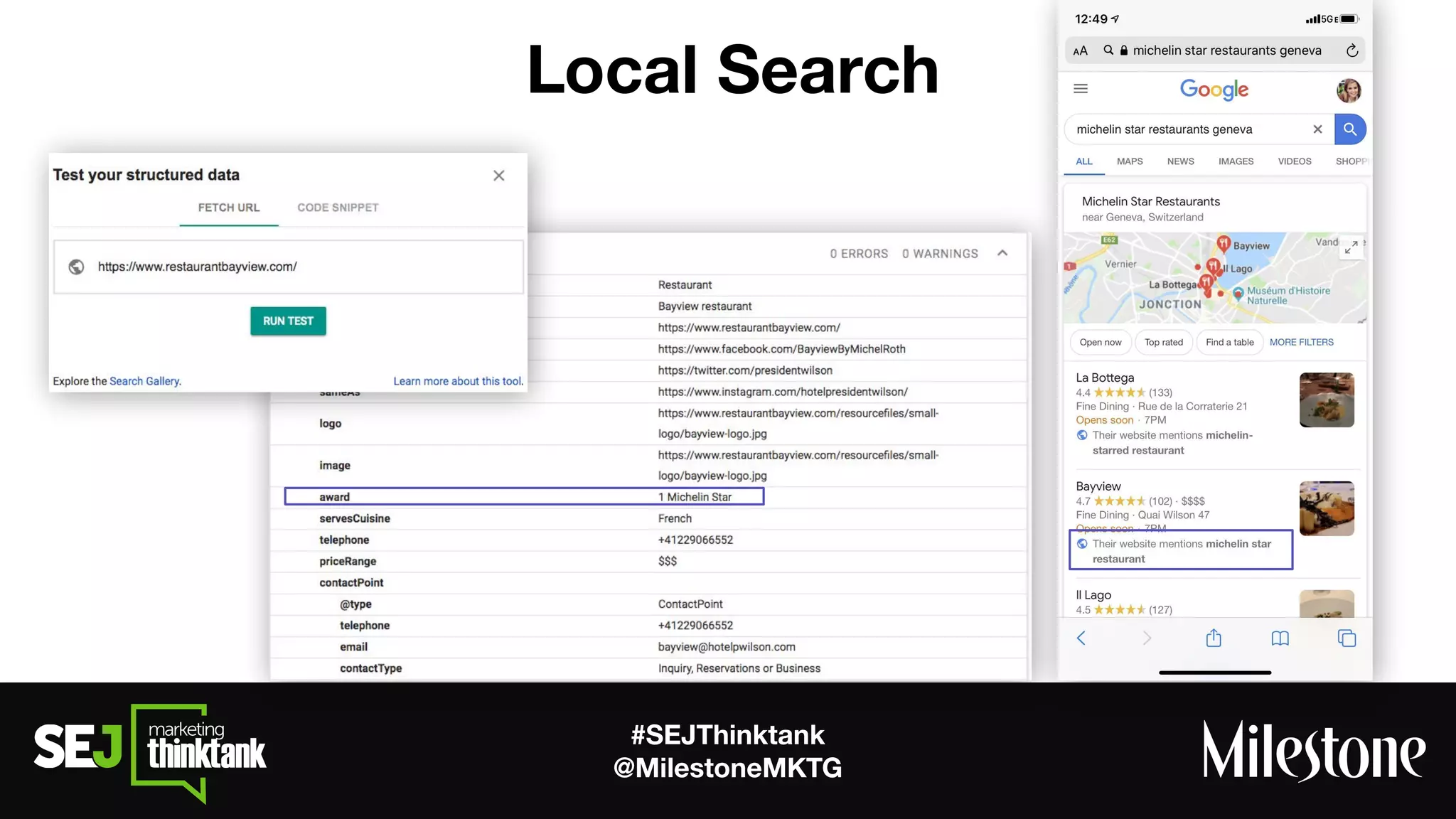Viewport: 1456px width, 819px height.
Task: Open the Il Lago listing
Action: 1093,595
